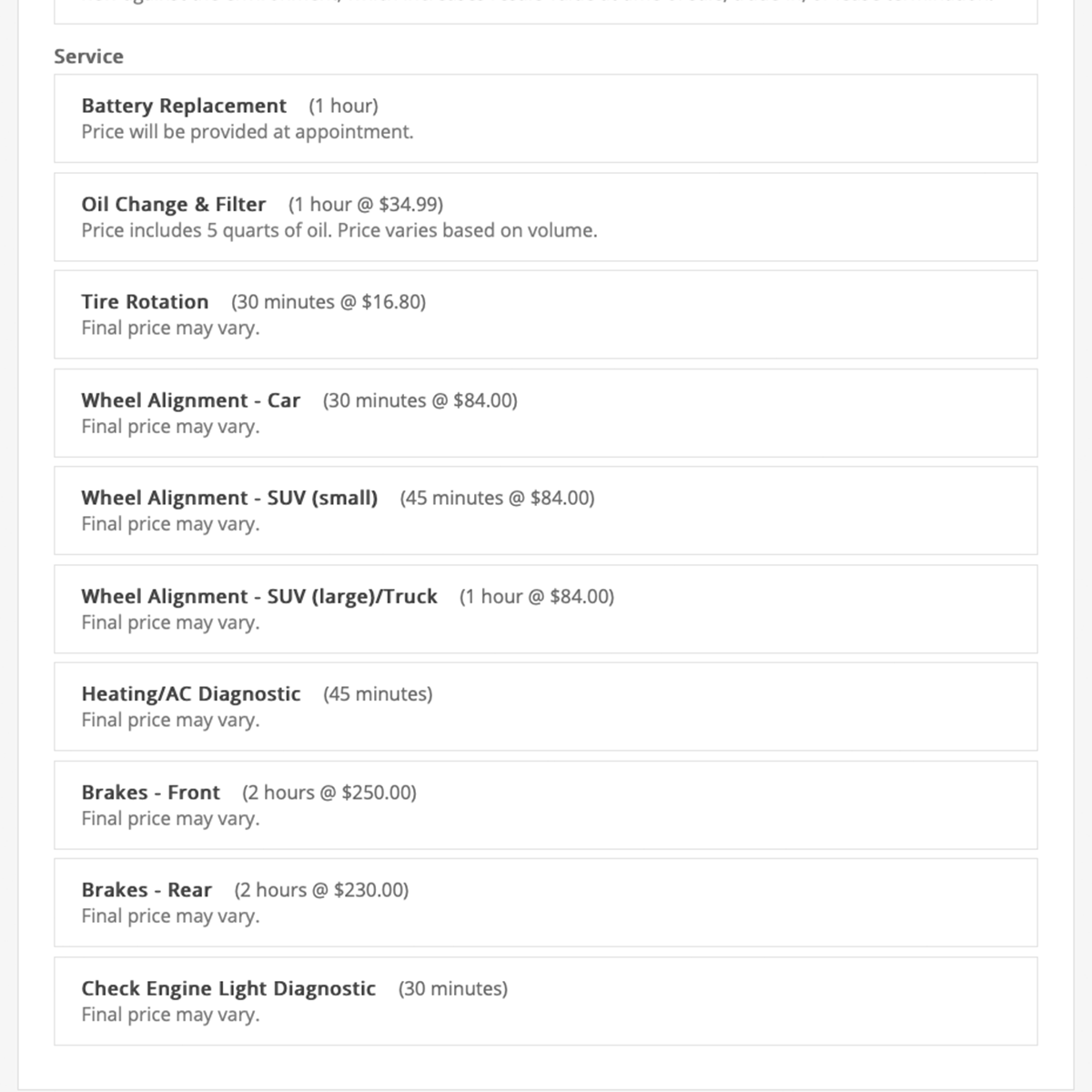Click the '(45 minutes)' Heating/AC duration
The width and height of the screenshot is (1092, 1092).
[378, 694]
